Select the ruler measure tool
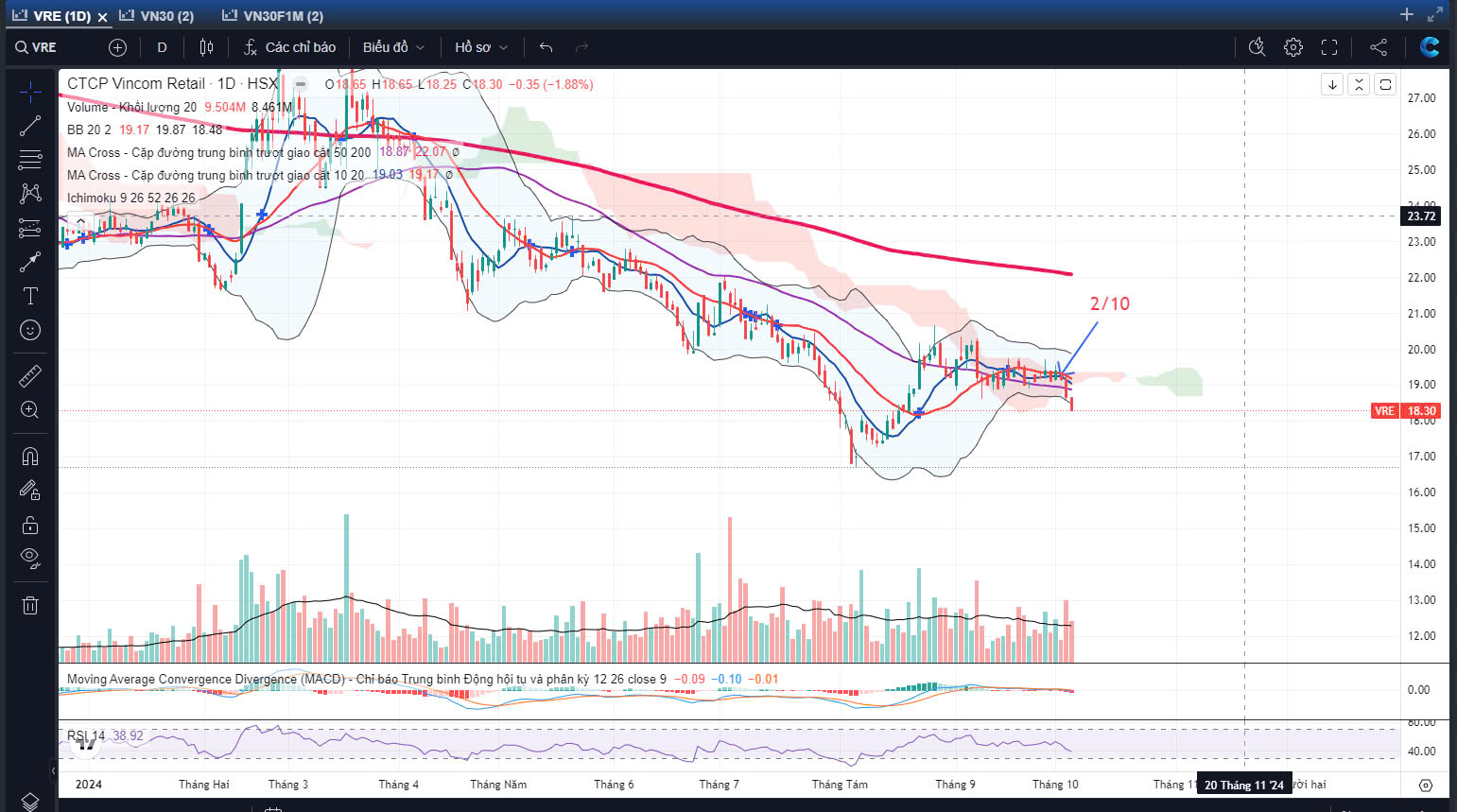This screenshot has width=1457, height=812. (30, 375)
